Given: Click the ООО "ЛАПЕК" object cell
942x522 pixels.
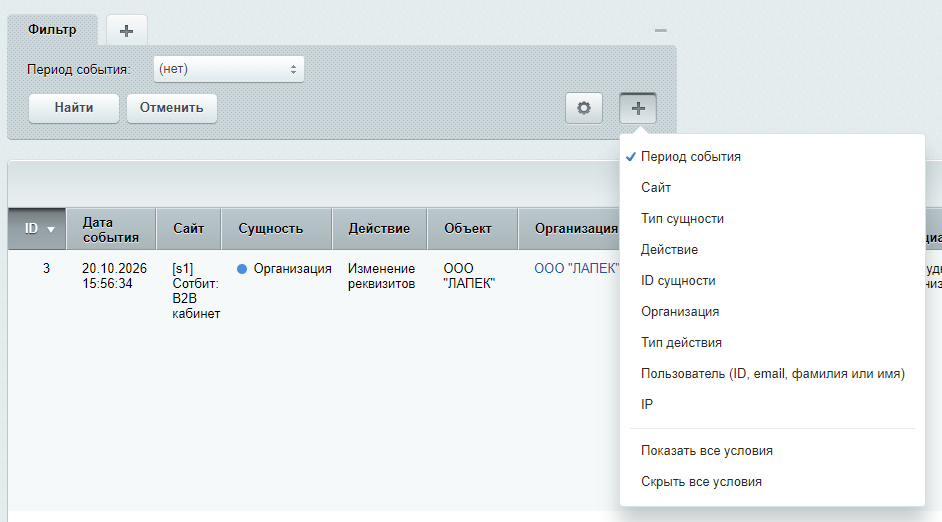Looking at the screenshot, I should [x=469, y=276].
